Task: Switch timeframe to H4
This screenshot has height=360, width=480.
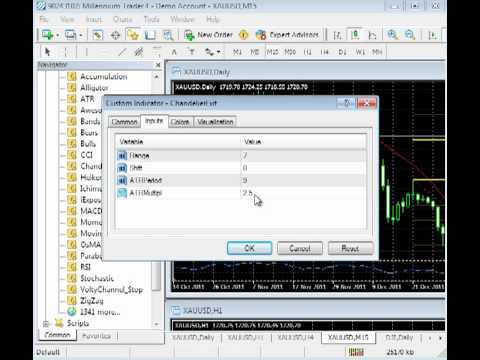Action: point(325,52)
